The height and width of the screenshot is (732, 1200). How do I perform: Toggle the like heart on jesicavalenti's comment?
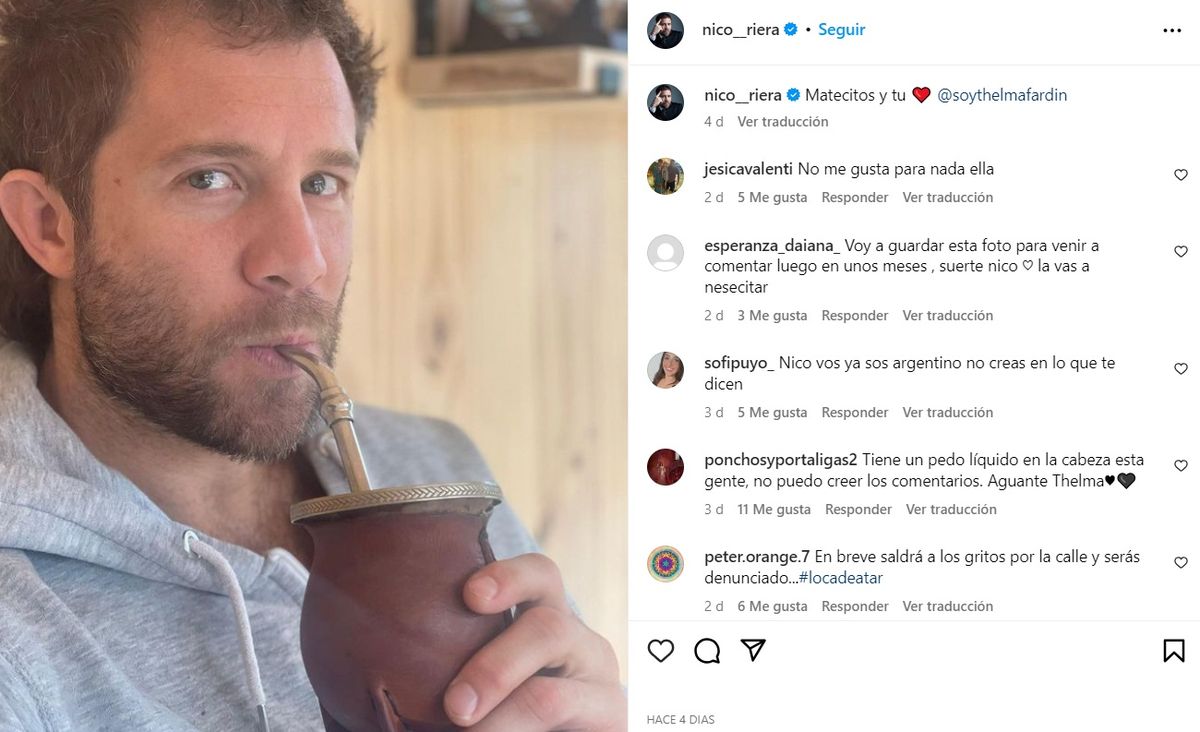pos(1181,174)
